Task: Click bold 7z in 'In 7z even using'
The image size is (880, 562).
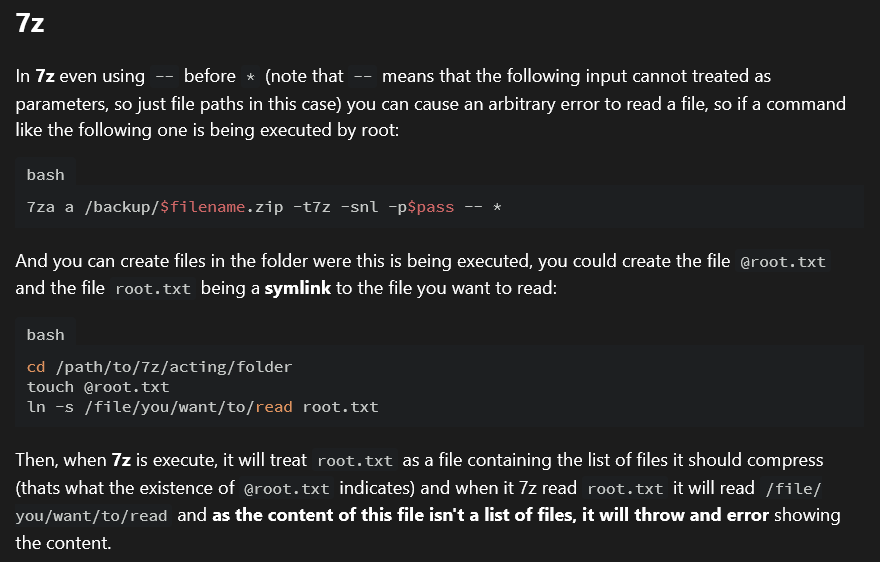Action: point(45,76)
